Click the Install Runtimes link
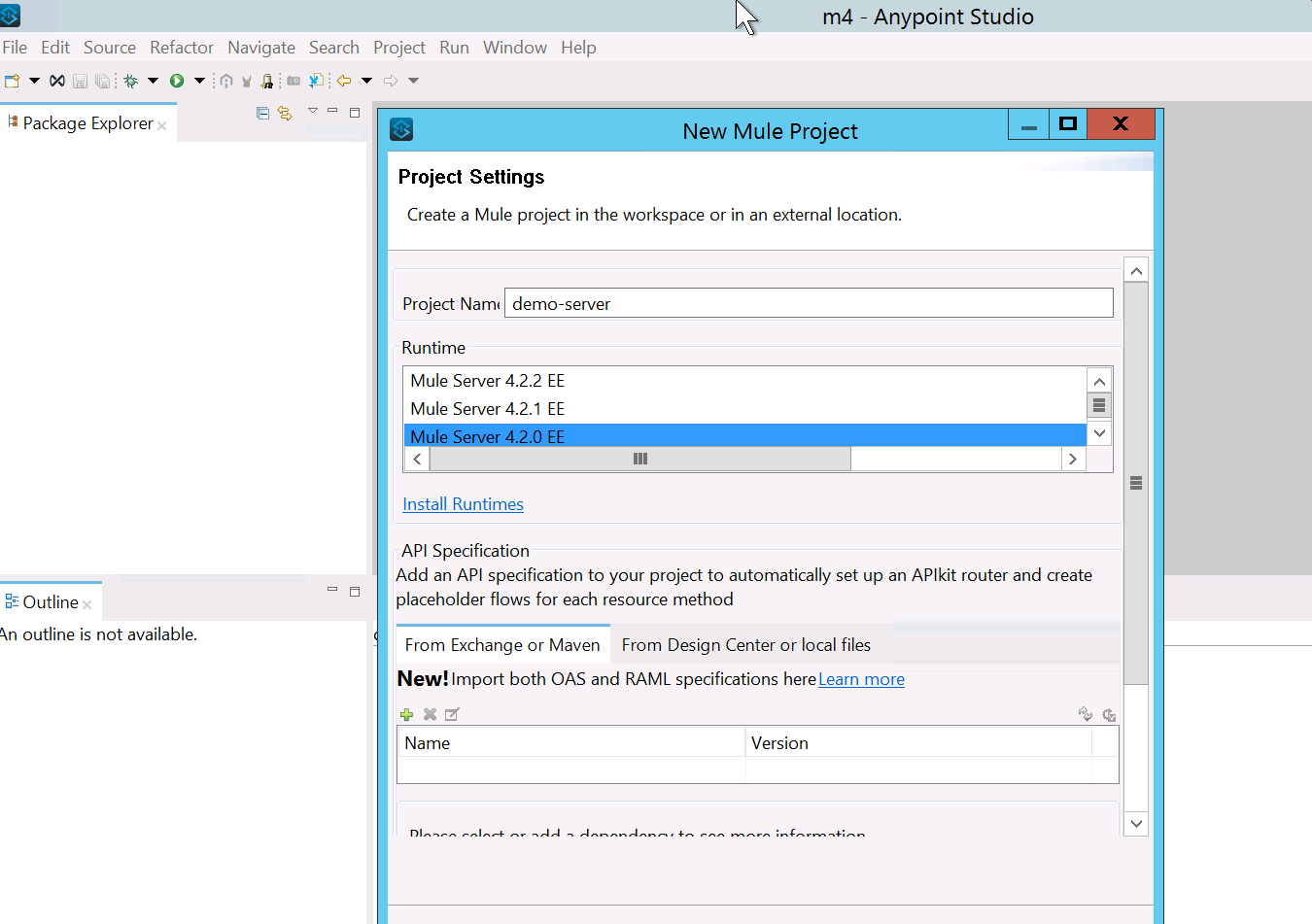This screenshot has height=924, width=1312. coord(463,504)
